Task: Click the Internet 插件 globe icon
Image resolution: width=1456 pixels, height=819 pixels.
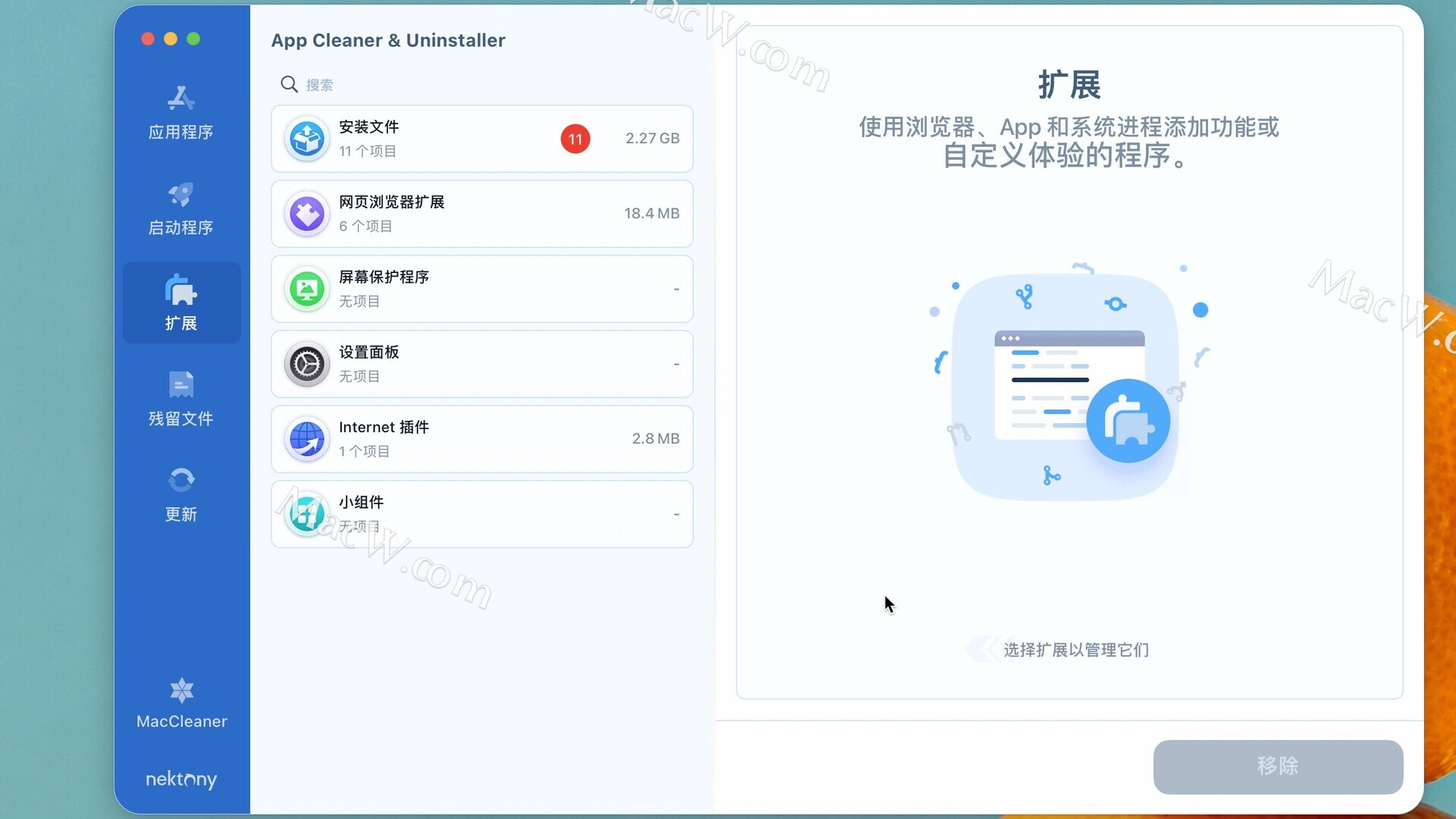Action: [307, 439]
